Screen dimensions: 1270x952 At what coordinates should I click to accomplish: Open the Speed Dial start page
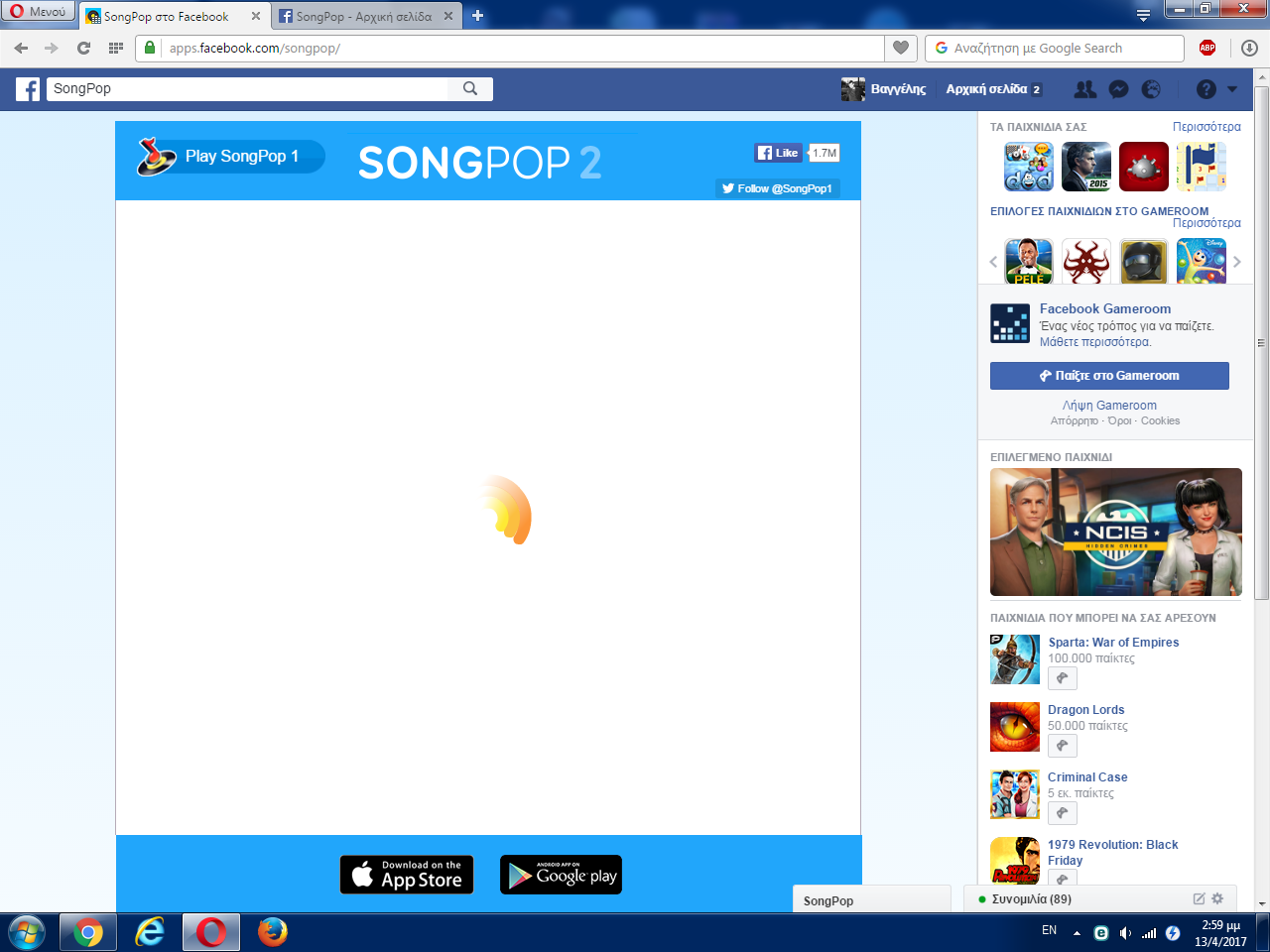(x=116, y=48)
